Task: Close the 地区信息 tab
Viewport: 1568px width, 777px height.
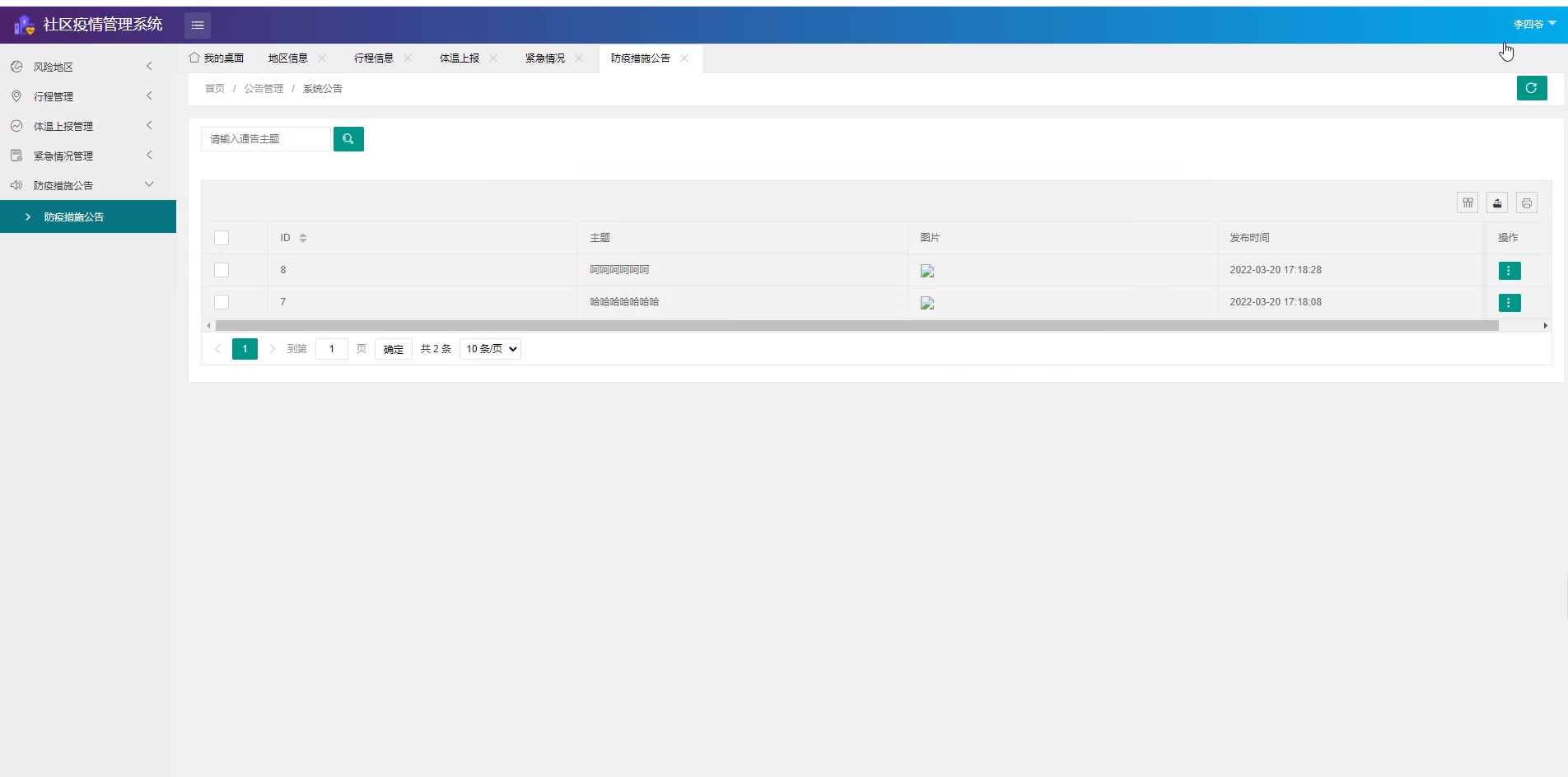Action: 322,58
